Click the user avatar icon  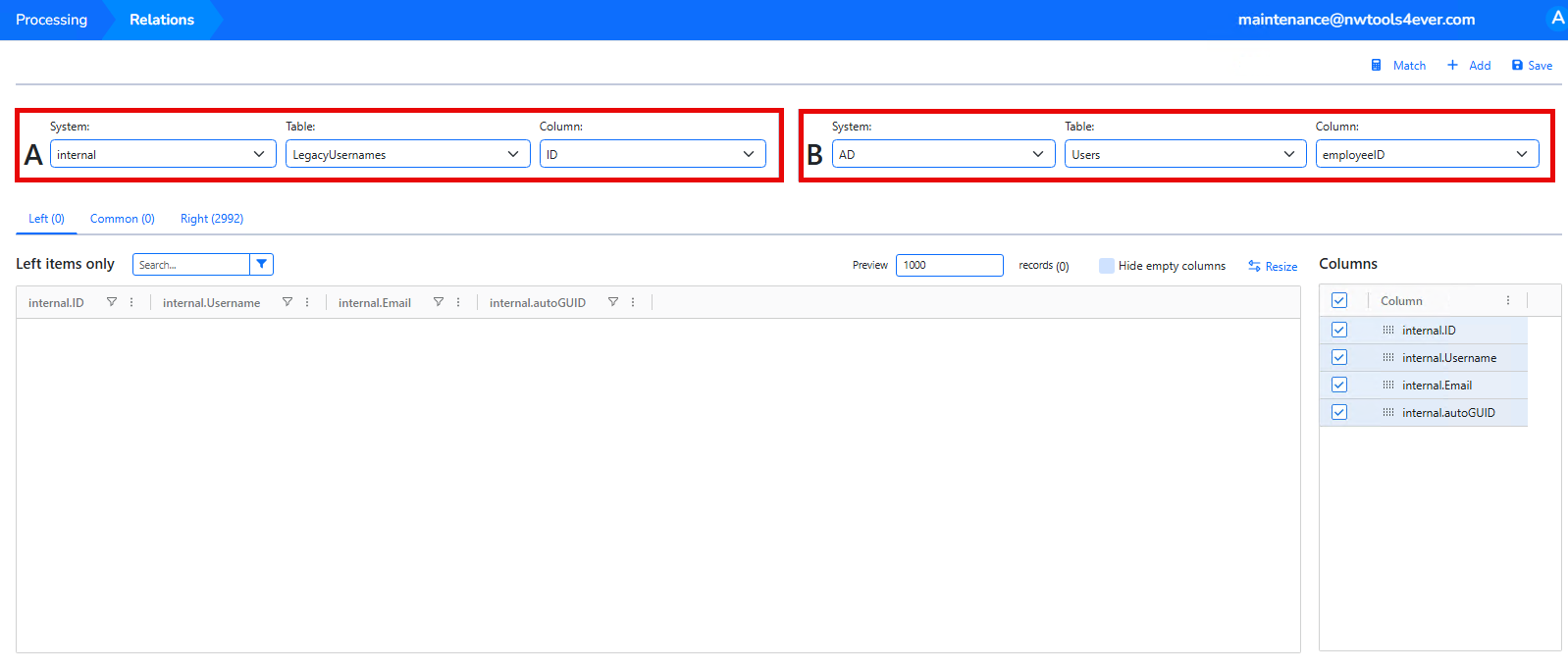tap(1557, 18)
